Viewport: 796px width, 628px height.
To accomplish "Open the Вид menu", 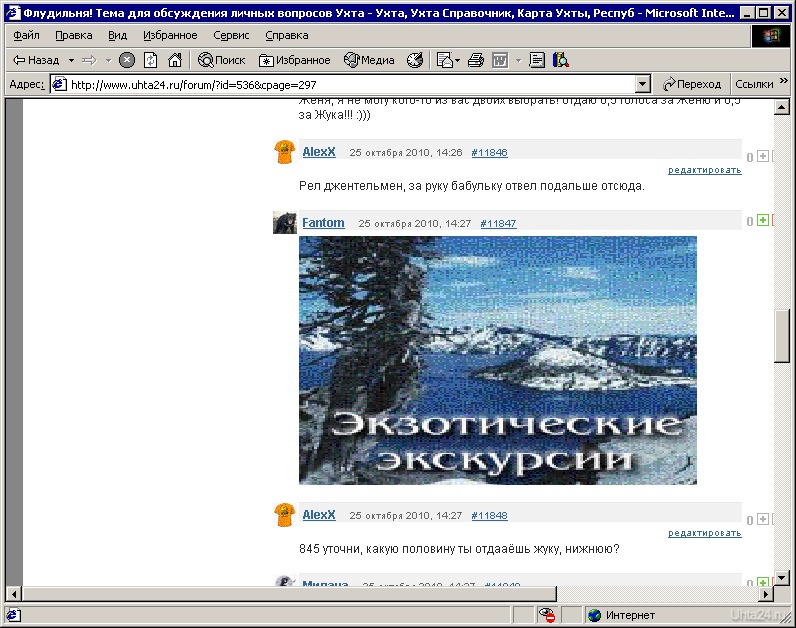I will pyautogui.click(x=117, y=36).
